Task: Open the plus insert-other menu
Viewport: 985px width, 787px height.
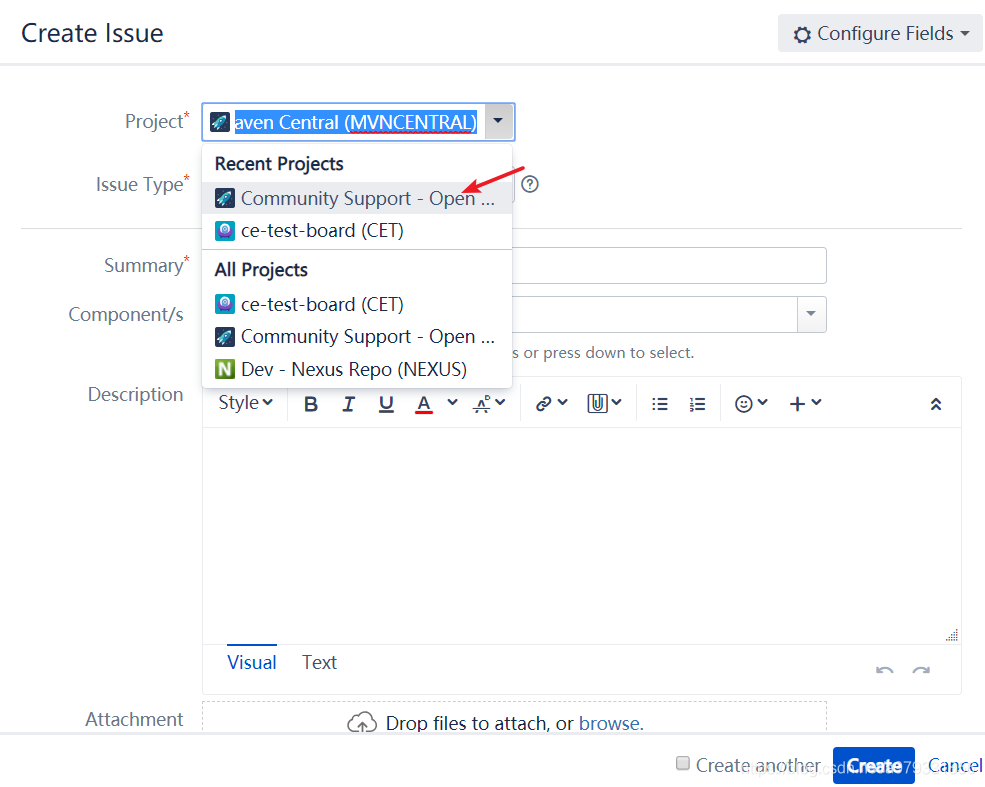Action: click(x=805, y=403)
